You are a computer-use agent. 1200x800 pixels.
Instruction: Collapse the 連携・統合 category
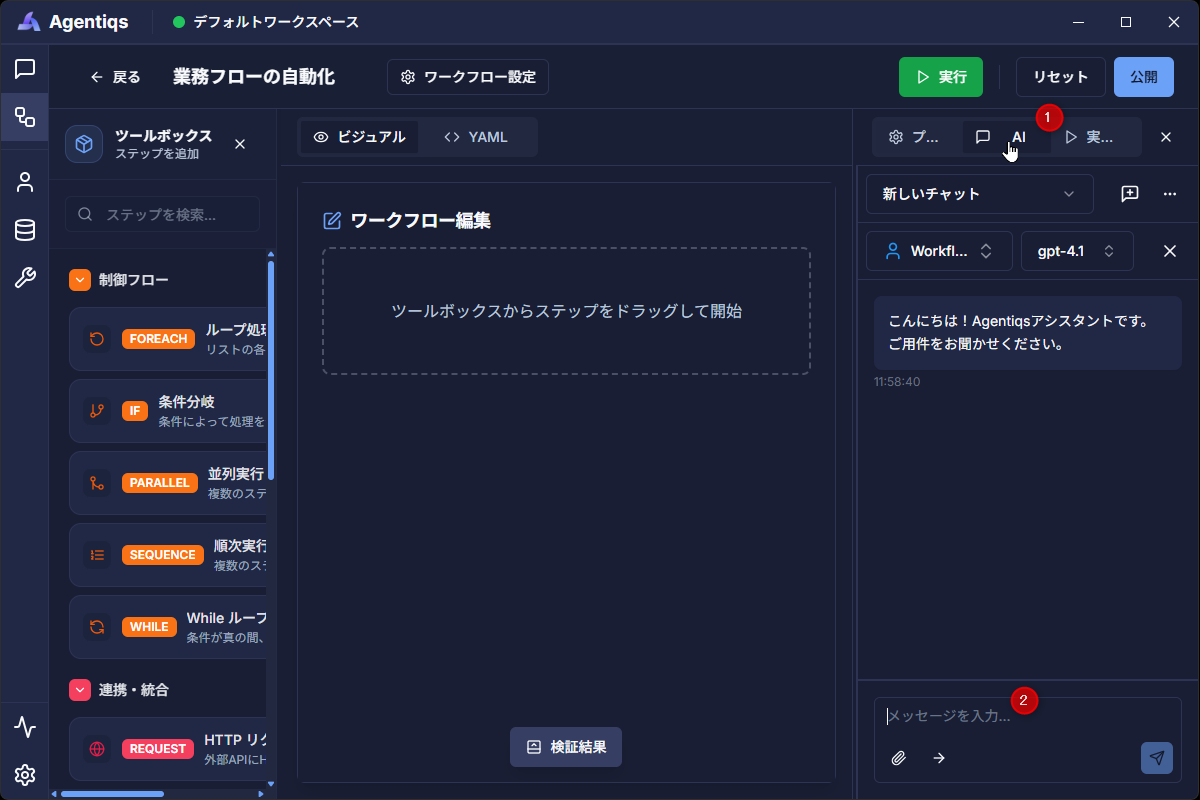pos(80,690)
